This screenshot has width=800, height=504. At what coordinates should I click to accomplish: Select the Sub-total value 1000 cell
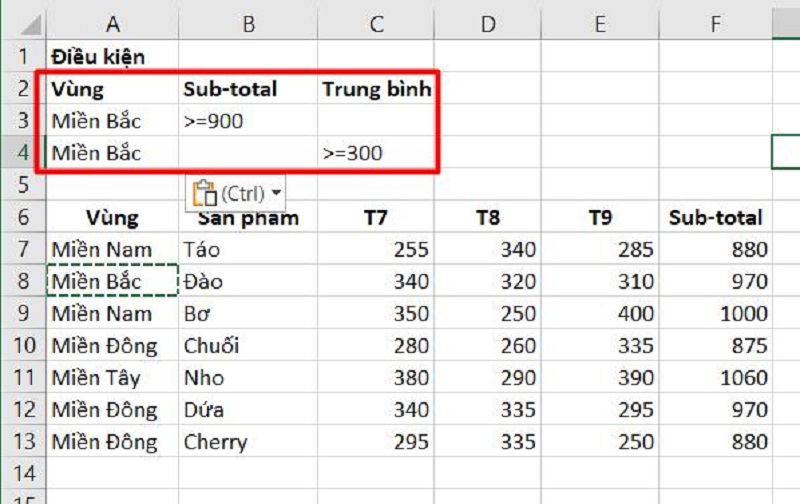pos(715,314)
